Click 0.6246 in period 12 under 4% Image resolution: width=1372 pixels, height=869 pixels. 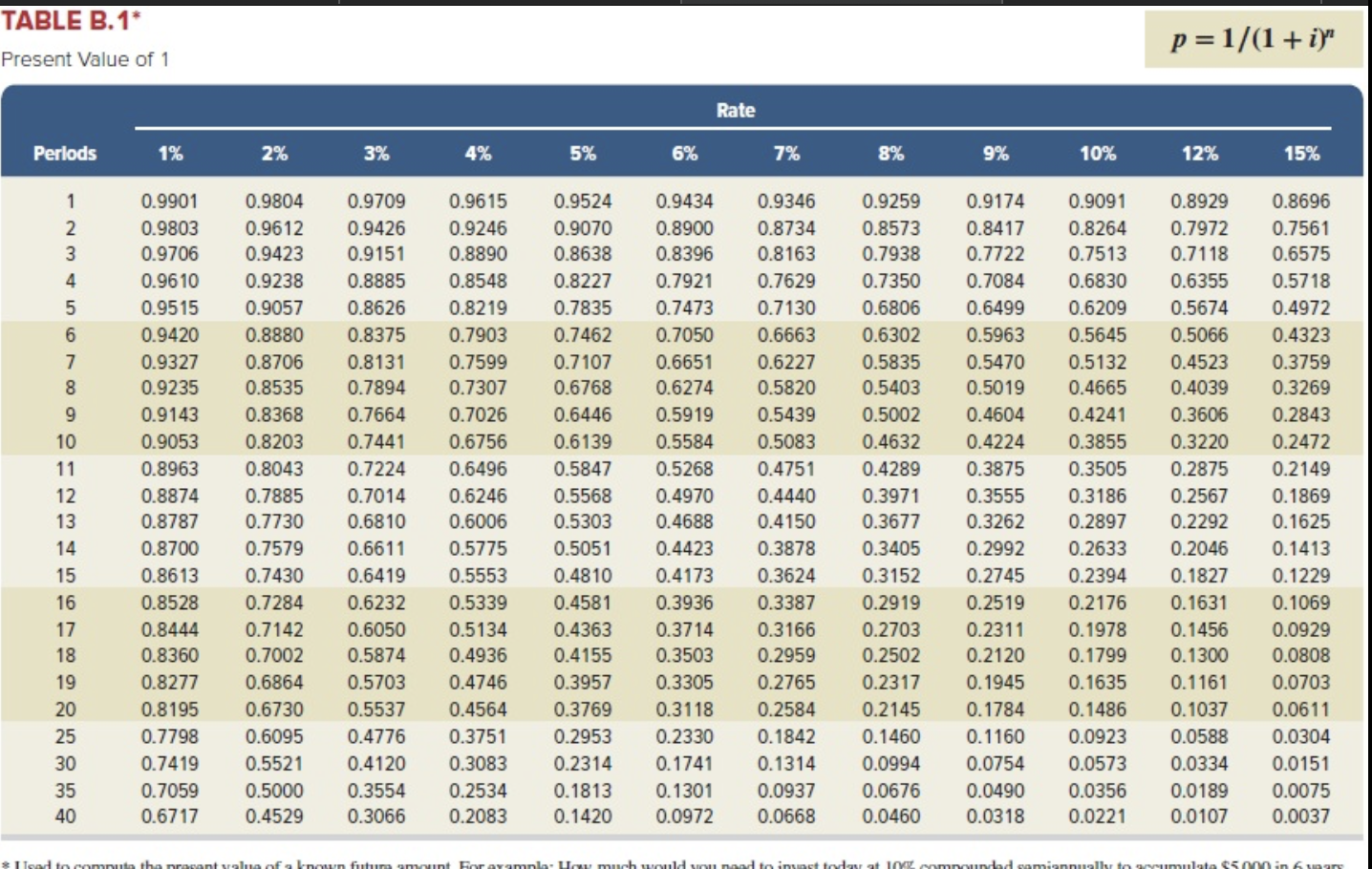pyautogui.click(x=478, y=496)
